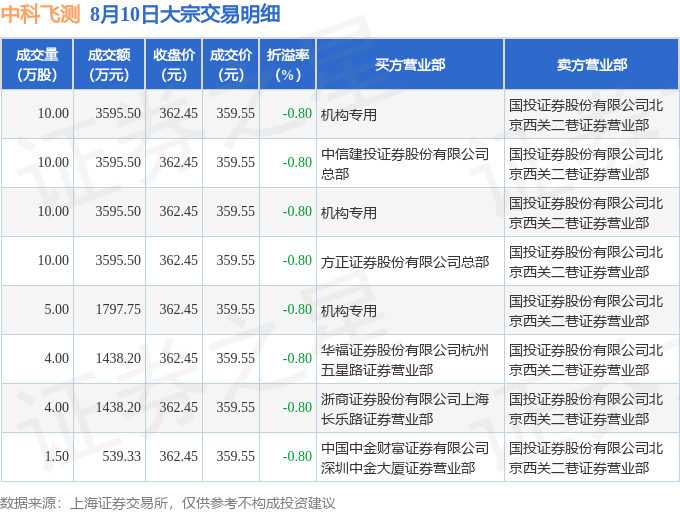Click the 方正证券股份有限公司总部 buyer cell
Screen dimensions: 680x512
click(410, 261)
